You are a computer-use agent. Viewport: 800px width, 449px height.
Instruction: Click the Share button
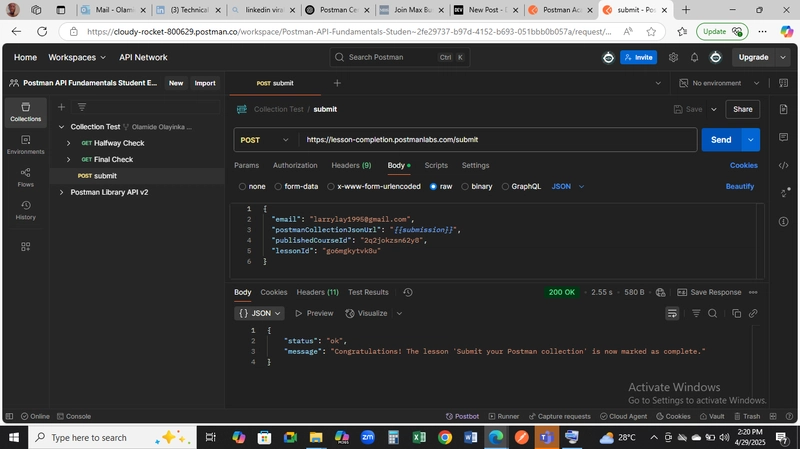[x=742, y=109]
